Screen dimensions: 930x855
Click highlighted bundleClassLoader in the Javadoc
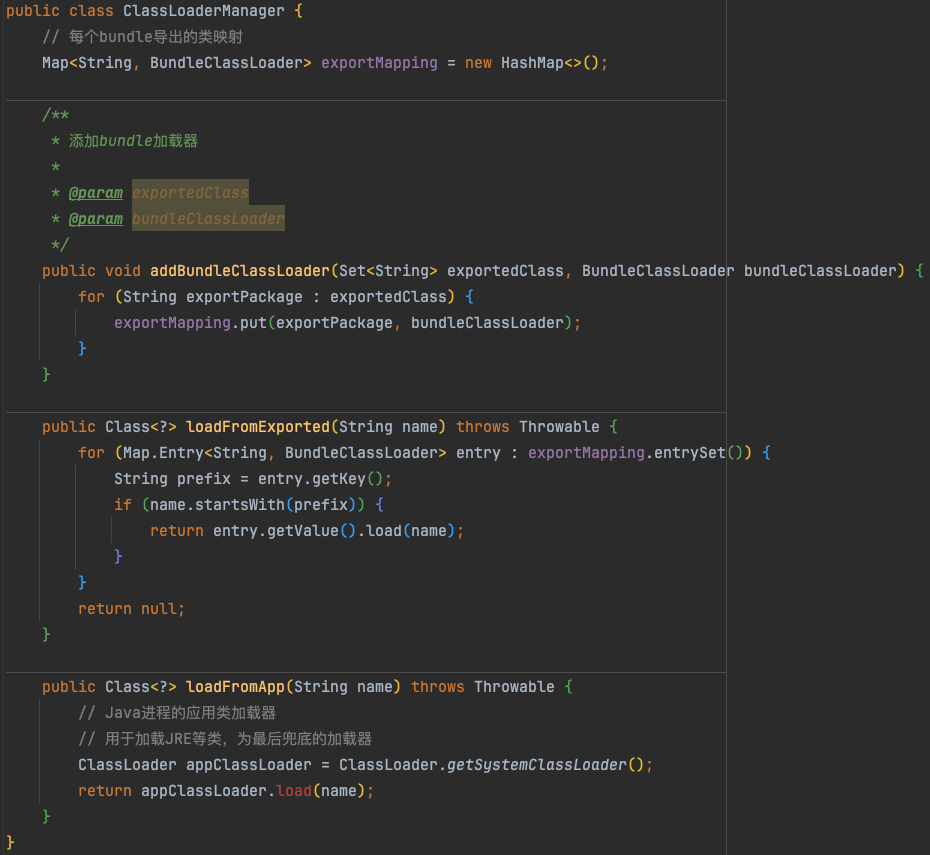tap(208, 219)
